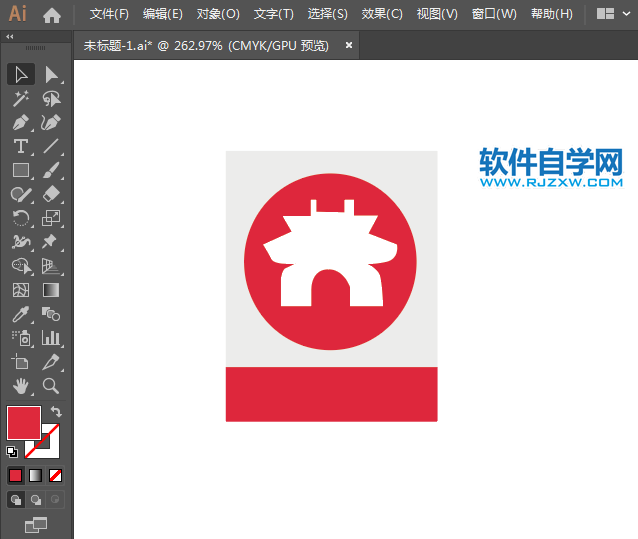
Task: Open the 窗口(W) menu
Action: coord(494,14)
